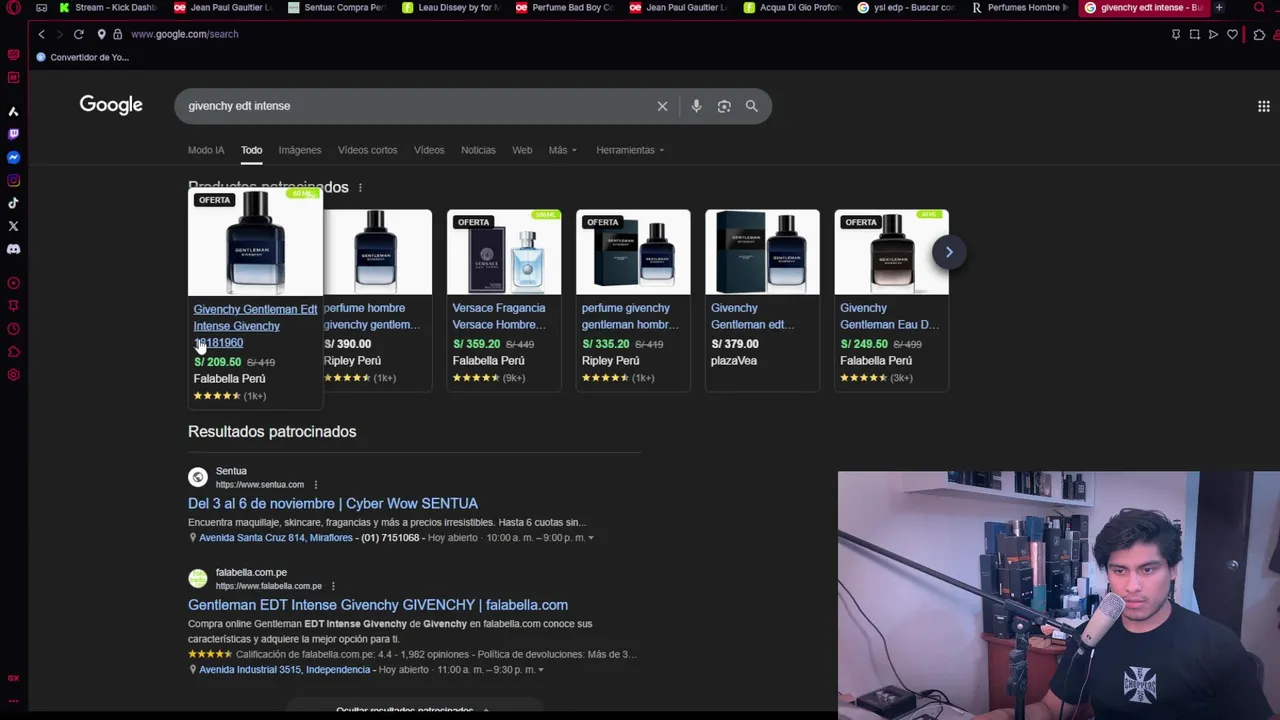Select the Web search tab
The width and height of the screenshot is (1280, 720).
[522, 150]
